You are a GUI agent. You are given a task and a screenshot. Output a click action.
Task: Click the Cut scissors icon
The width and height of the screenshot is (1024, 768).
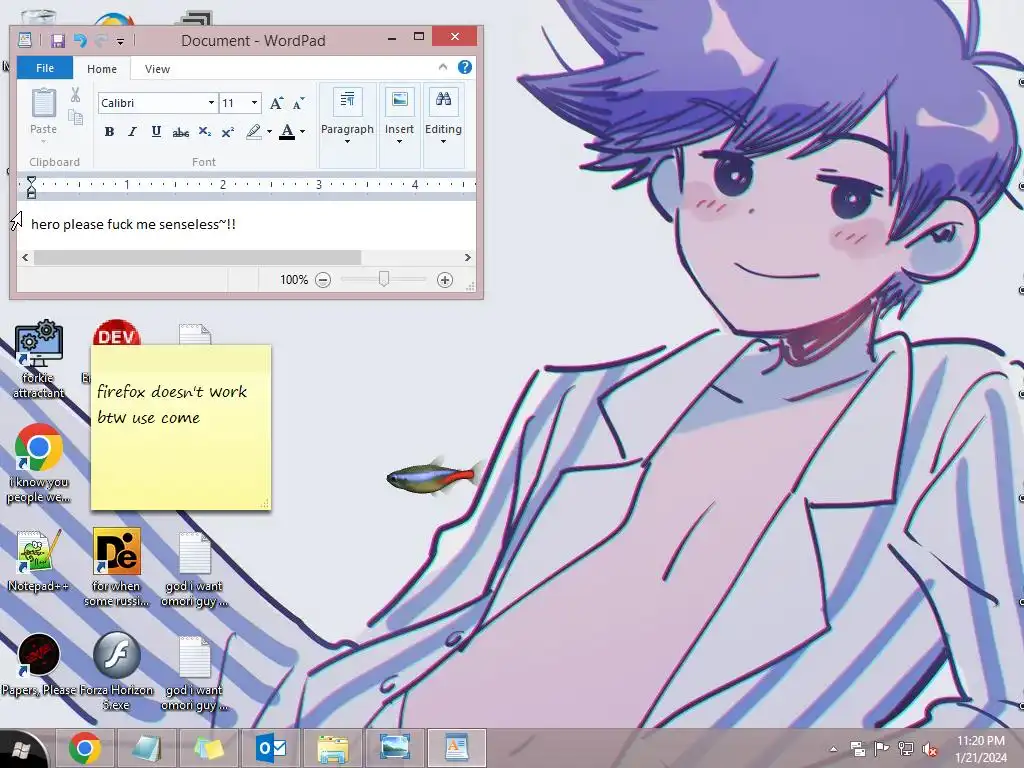[x=76, y=95]
